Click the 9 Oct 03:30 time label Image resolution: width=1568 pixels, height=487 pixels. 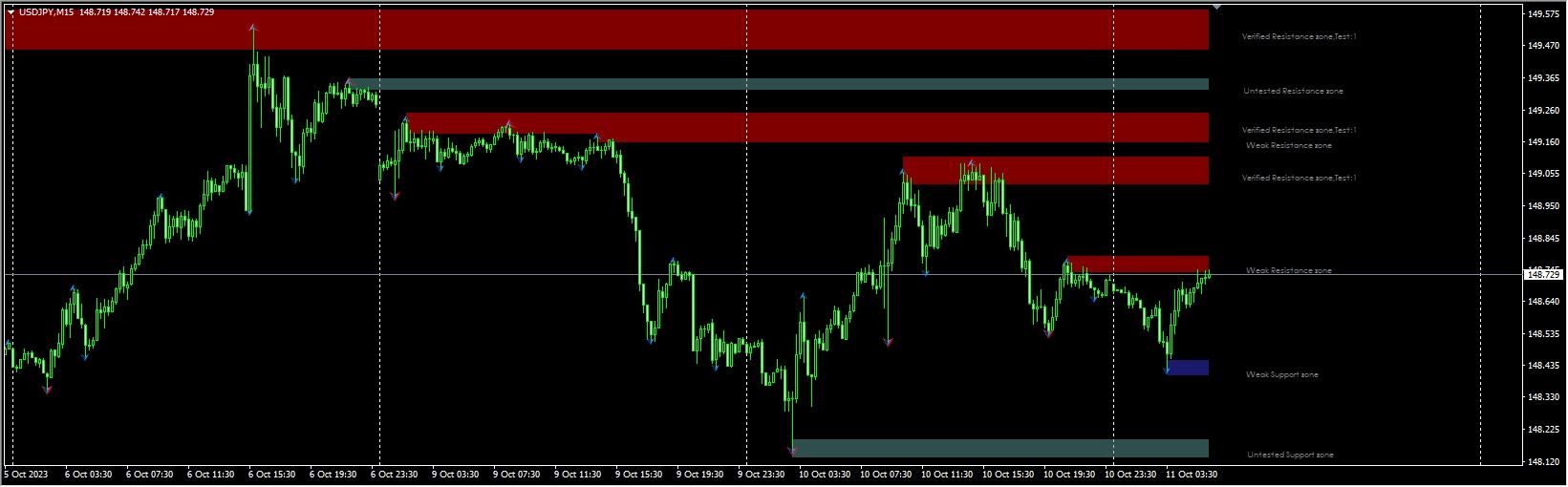point(455,474)
